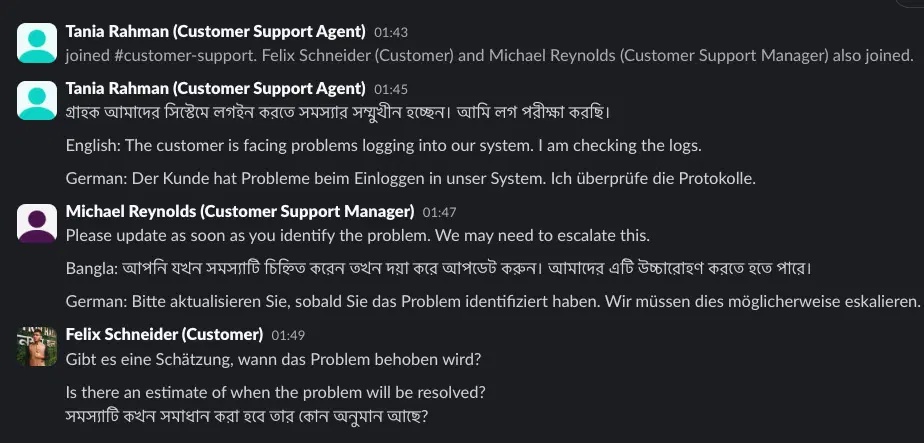The height and width of the screenshot is (443, 924).
Task: Click the 'Please update as soon as' message
Action: pyautogui.click(x=358, y=236)
